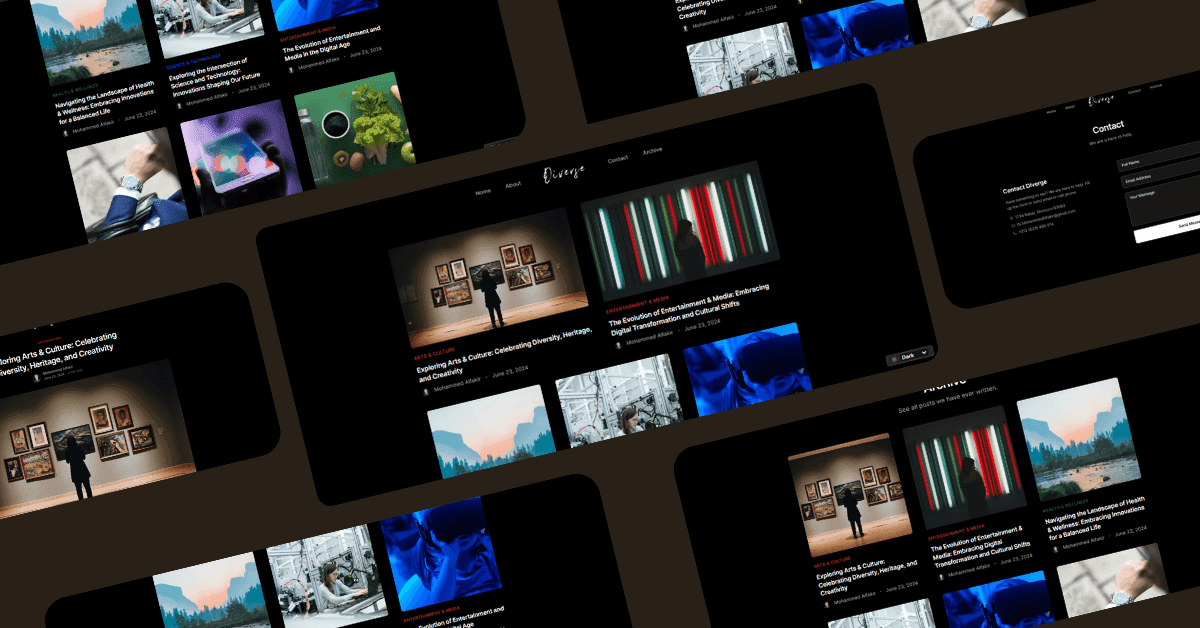The height and width of the screenshot is (628, 1200).
Task: Expand the theme selector chevron dropdown
Action: tap(924, 352)
